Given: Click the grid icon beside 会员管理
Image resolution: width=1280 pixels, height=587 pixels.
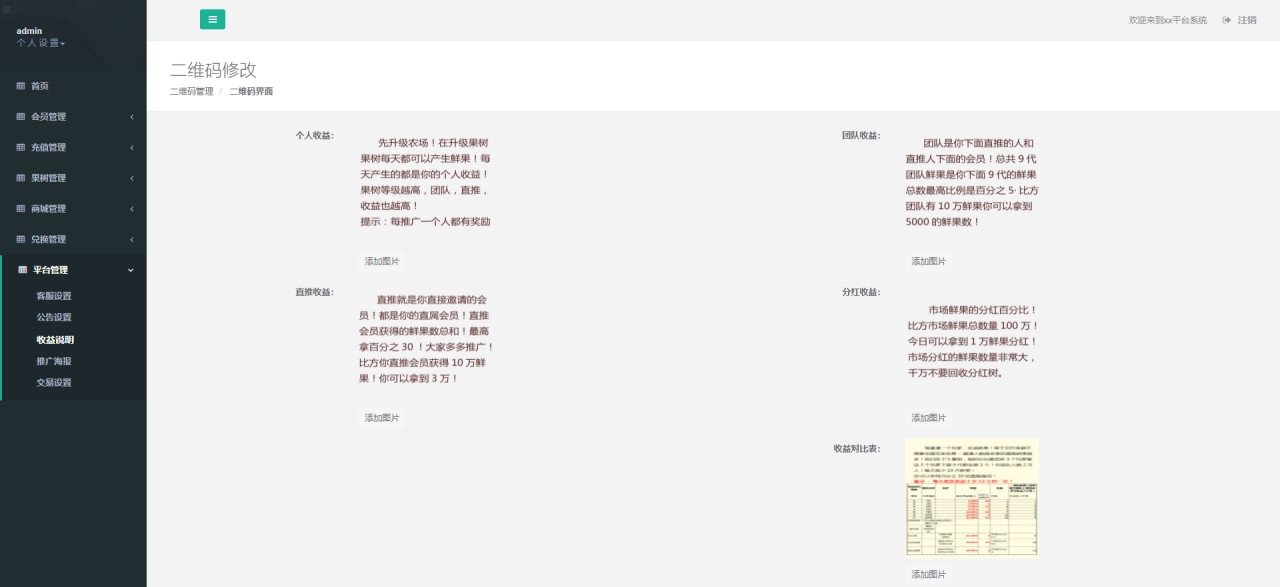Looking at the screenshot, I should [21, 117].
